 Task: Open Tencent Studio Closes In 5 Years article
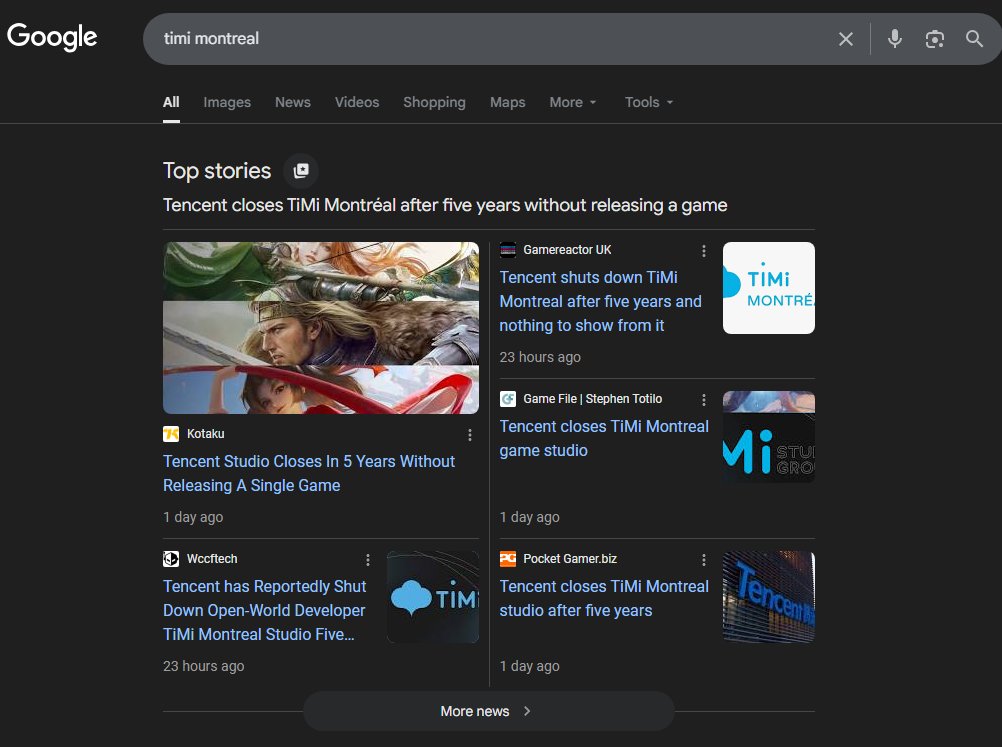click(309, 474)
